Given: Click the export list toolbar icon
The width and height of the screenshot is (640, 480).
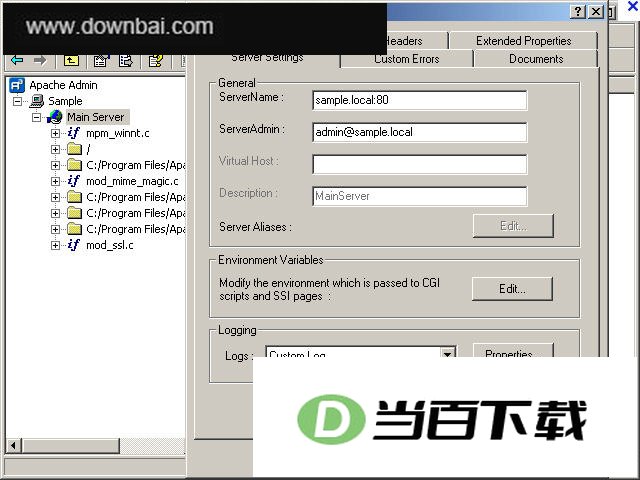Looking at the screenshot, I should [126, 61].
